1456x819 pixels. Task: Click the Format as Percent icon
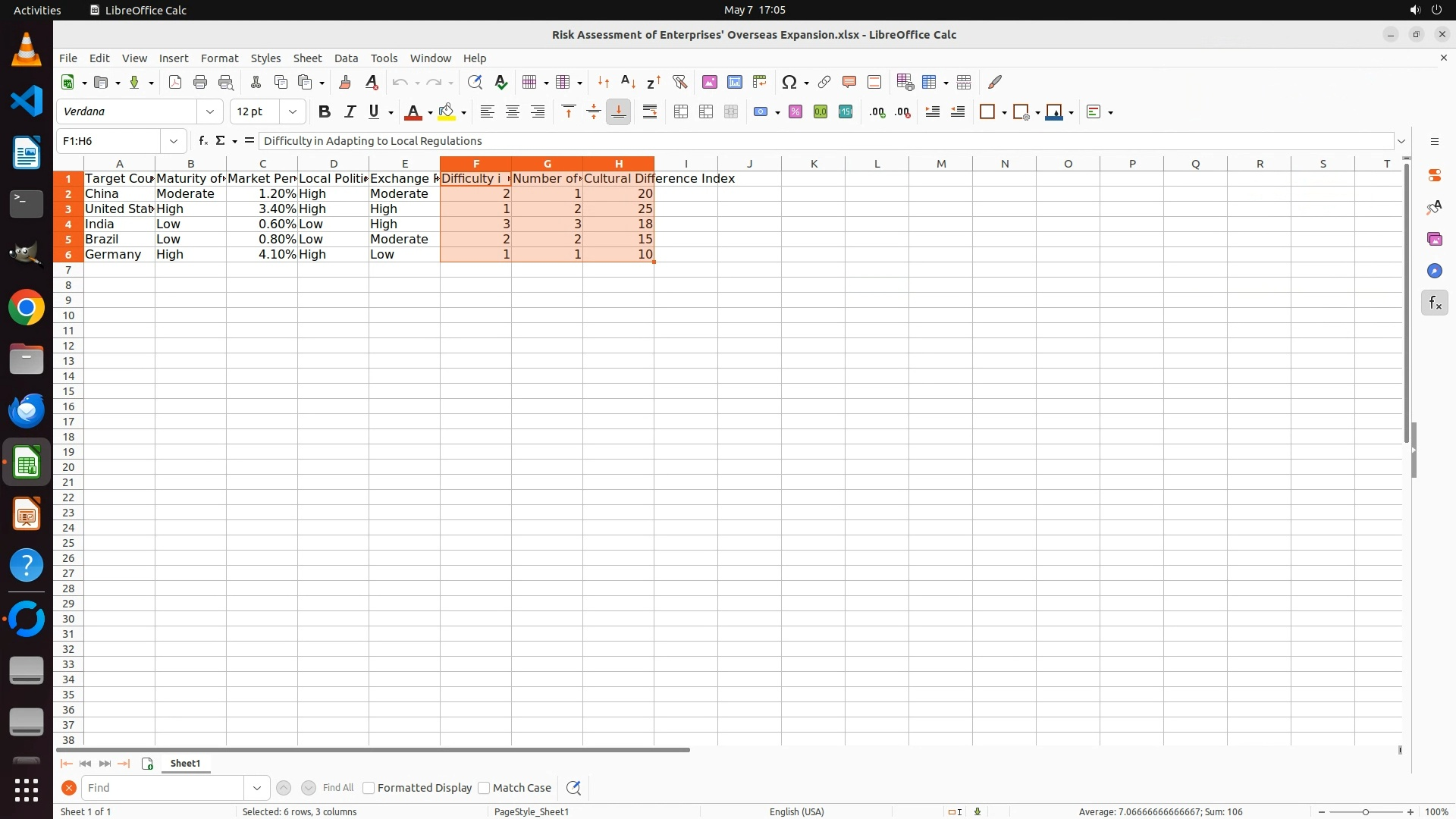tap(795, 112)
